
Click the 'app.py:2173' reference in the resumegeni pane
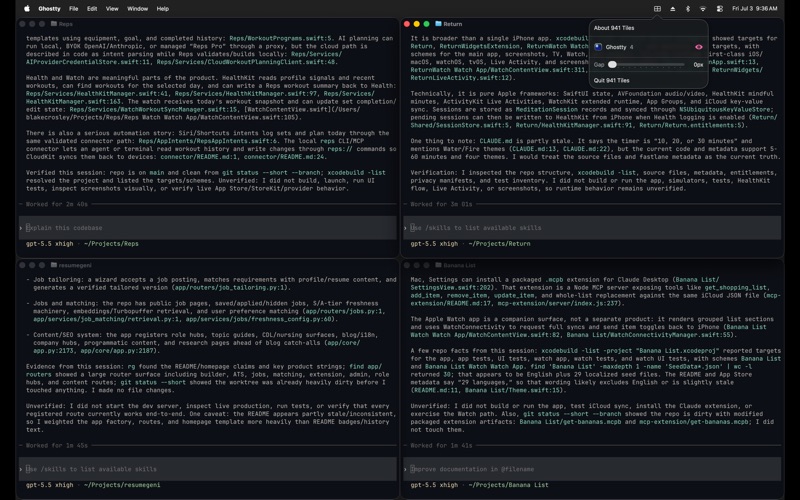click(x=53, y=351)
